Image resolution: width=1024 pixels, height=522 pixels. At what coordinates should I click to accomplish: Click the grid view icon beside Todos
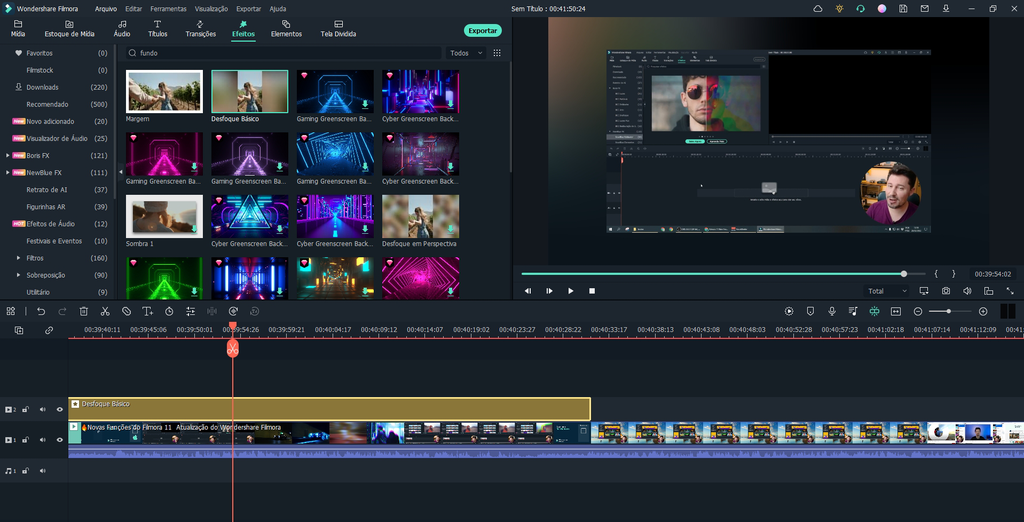(x=497, y=53)
